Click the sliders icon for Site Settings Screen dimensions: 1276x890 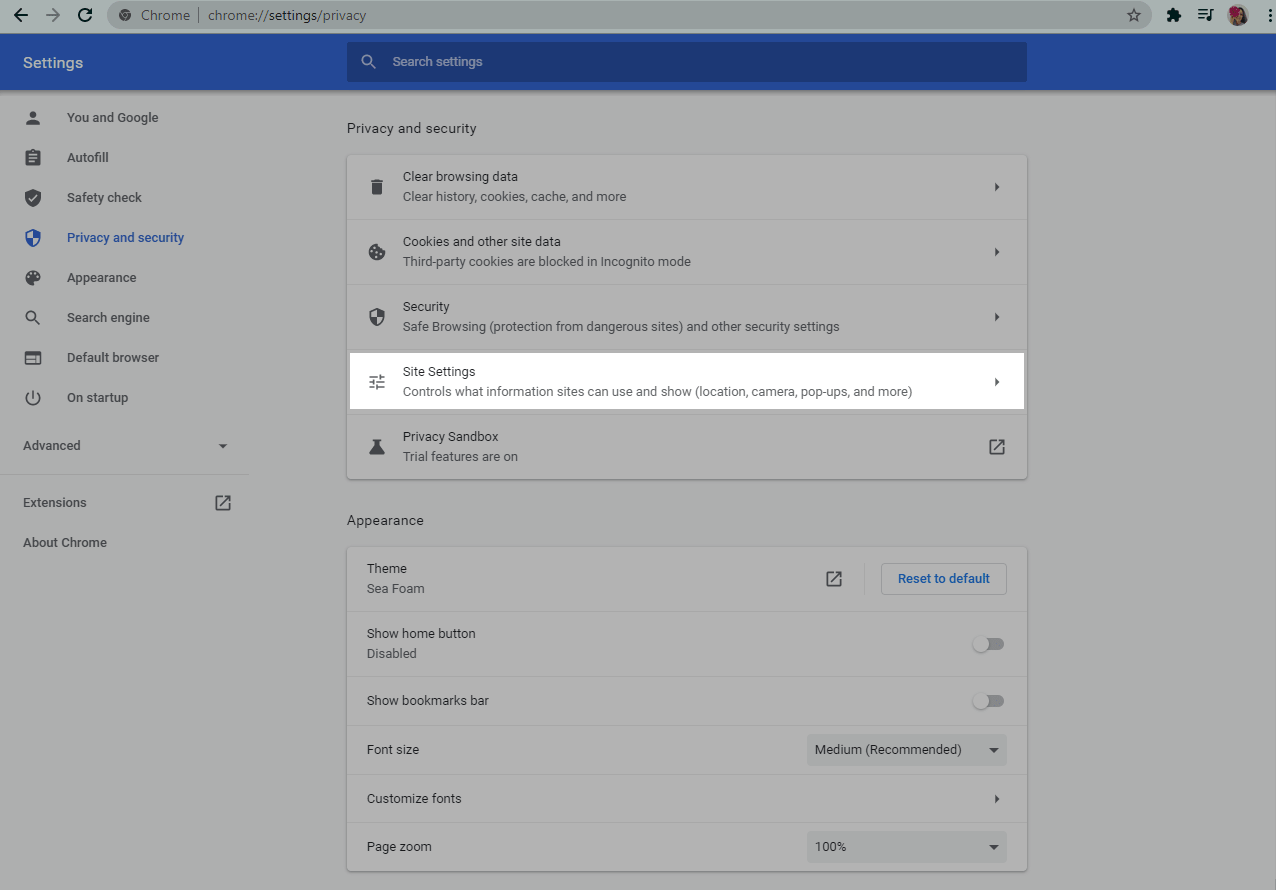[377, 382]
